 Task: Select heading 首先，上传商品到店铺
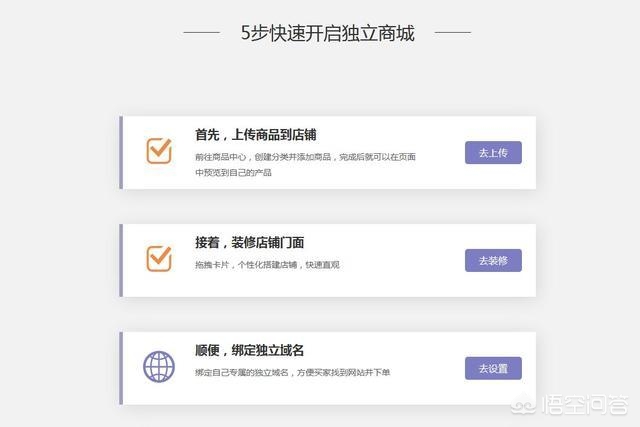256,135
